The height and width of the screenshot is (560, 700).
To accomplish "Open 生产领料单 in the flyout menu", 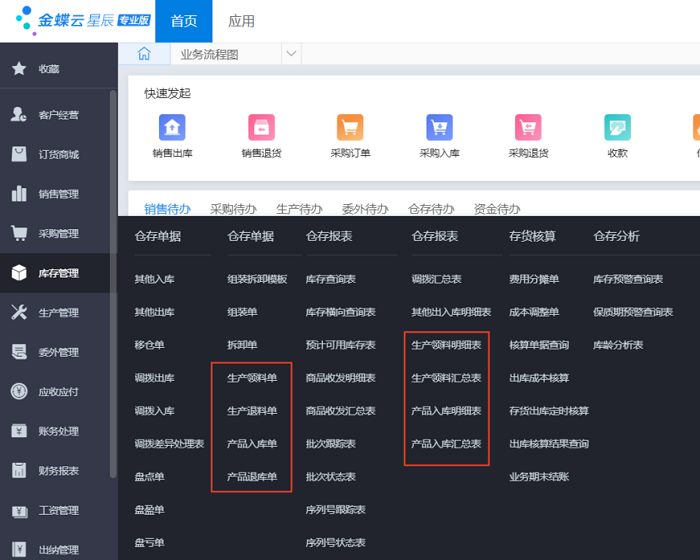I will coord(252,378).
